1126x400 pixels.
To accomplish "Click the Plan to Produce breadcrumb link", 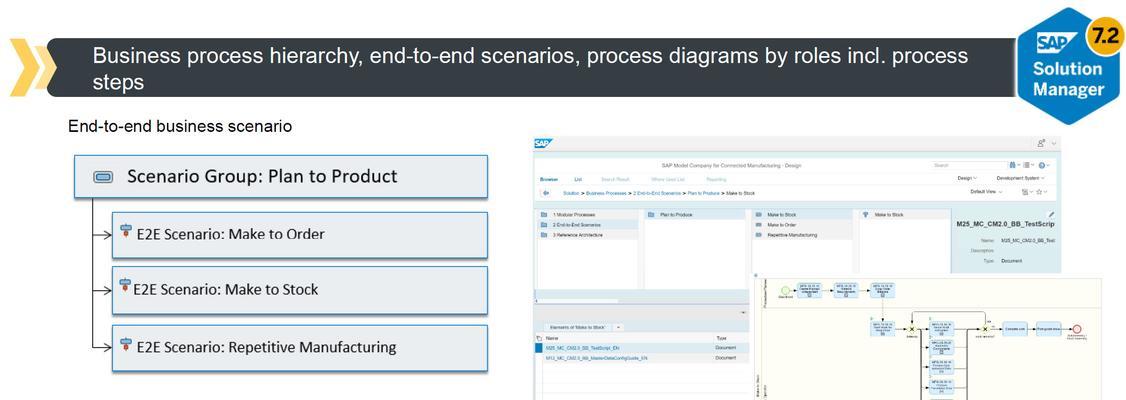I will [703, 193].
